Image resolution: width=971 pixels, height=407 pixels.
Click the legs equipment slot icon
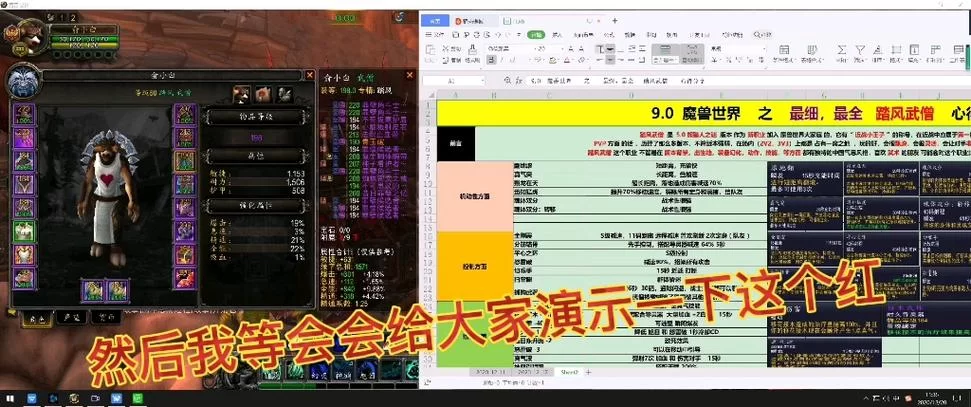pyautogui.click(x=185, y=161)
